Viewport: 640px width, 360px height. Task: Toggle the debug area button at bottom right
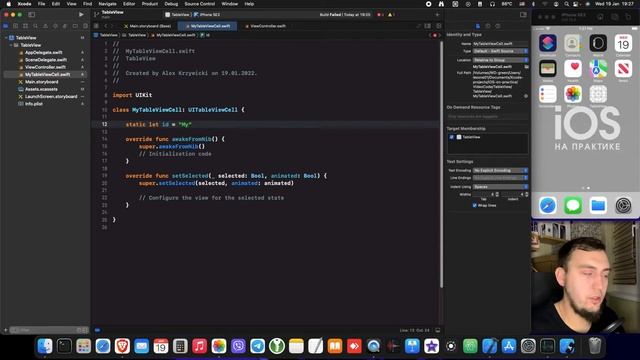[x=438, y=330]
